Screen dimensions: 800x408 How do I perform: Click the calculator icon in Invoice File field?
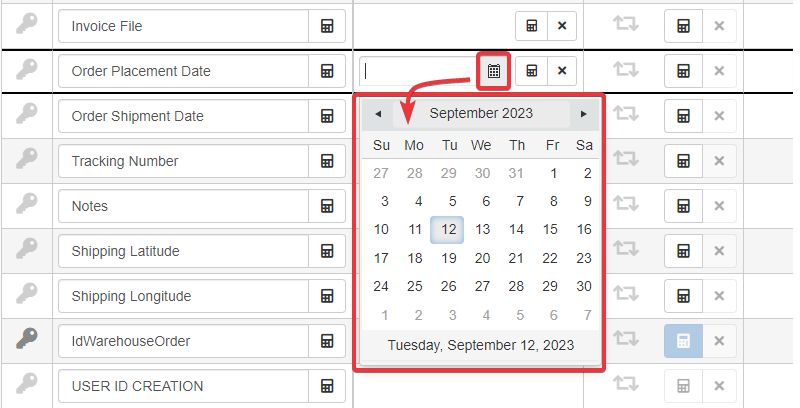tap(326, 26)
